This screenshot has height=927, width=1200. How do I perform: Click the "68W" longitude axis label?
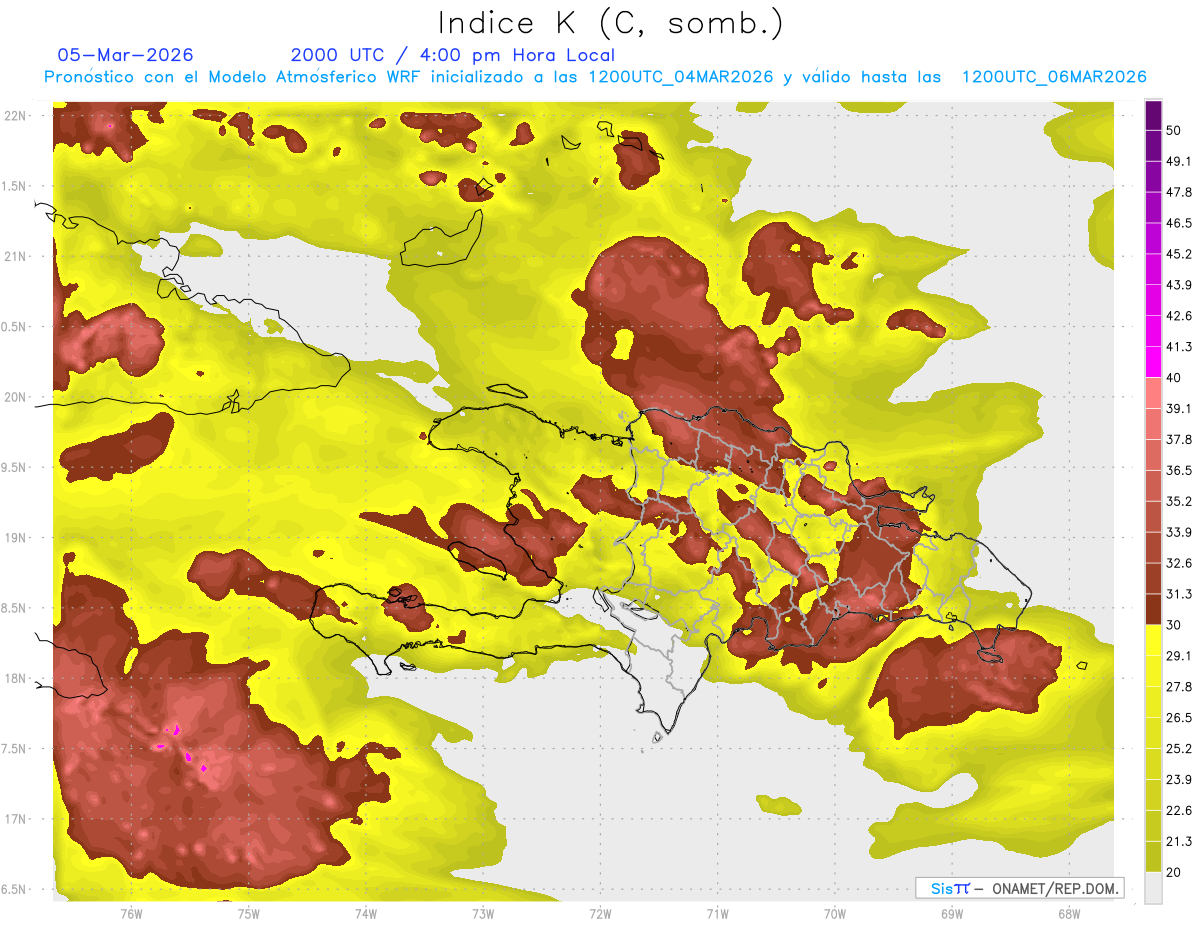[x=1069, y=913]
